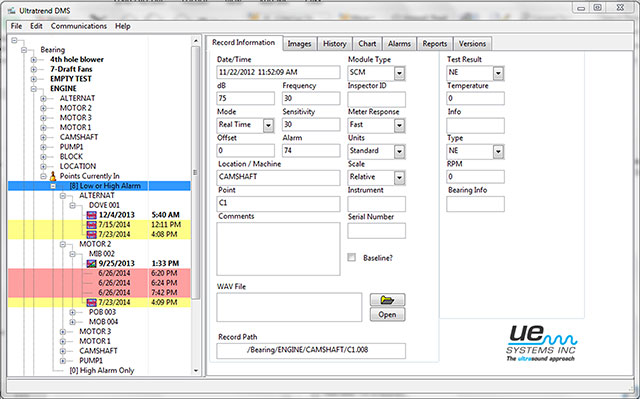The width and height of the screenshot is (640, 399).
Task: Click the Alarm field showing 74
Action: tap(311, 151)
